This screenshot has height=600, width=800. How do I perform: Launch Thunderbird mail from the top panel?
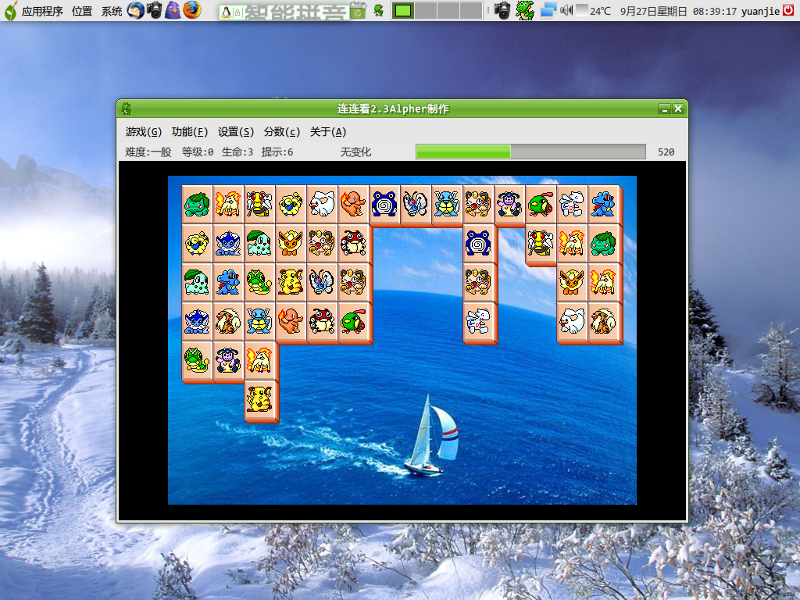tap(136, 10)
